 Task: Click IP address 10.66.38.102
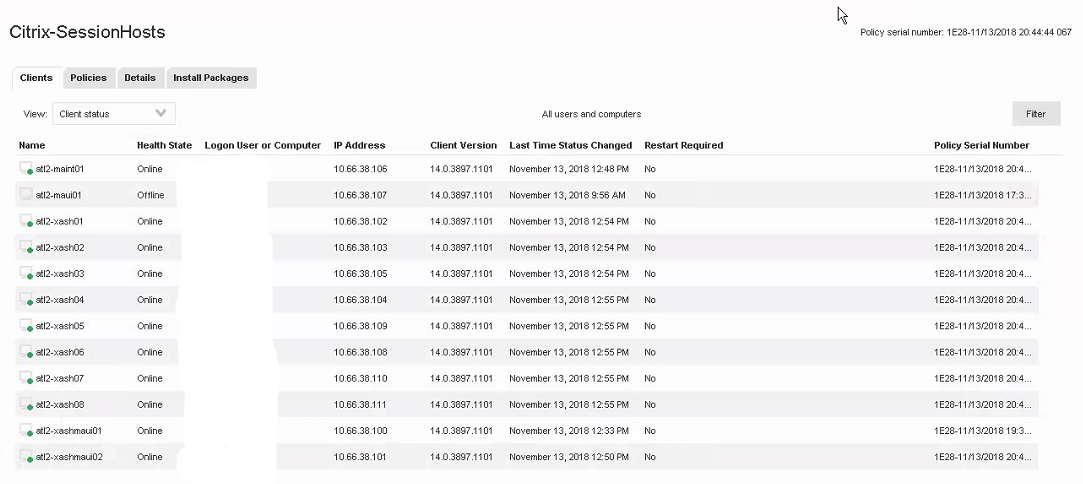coord(361,222)
